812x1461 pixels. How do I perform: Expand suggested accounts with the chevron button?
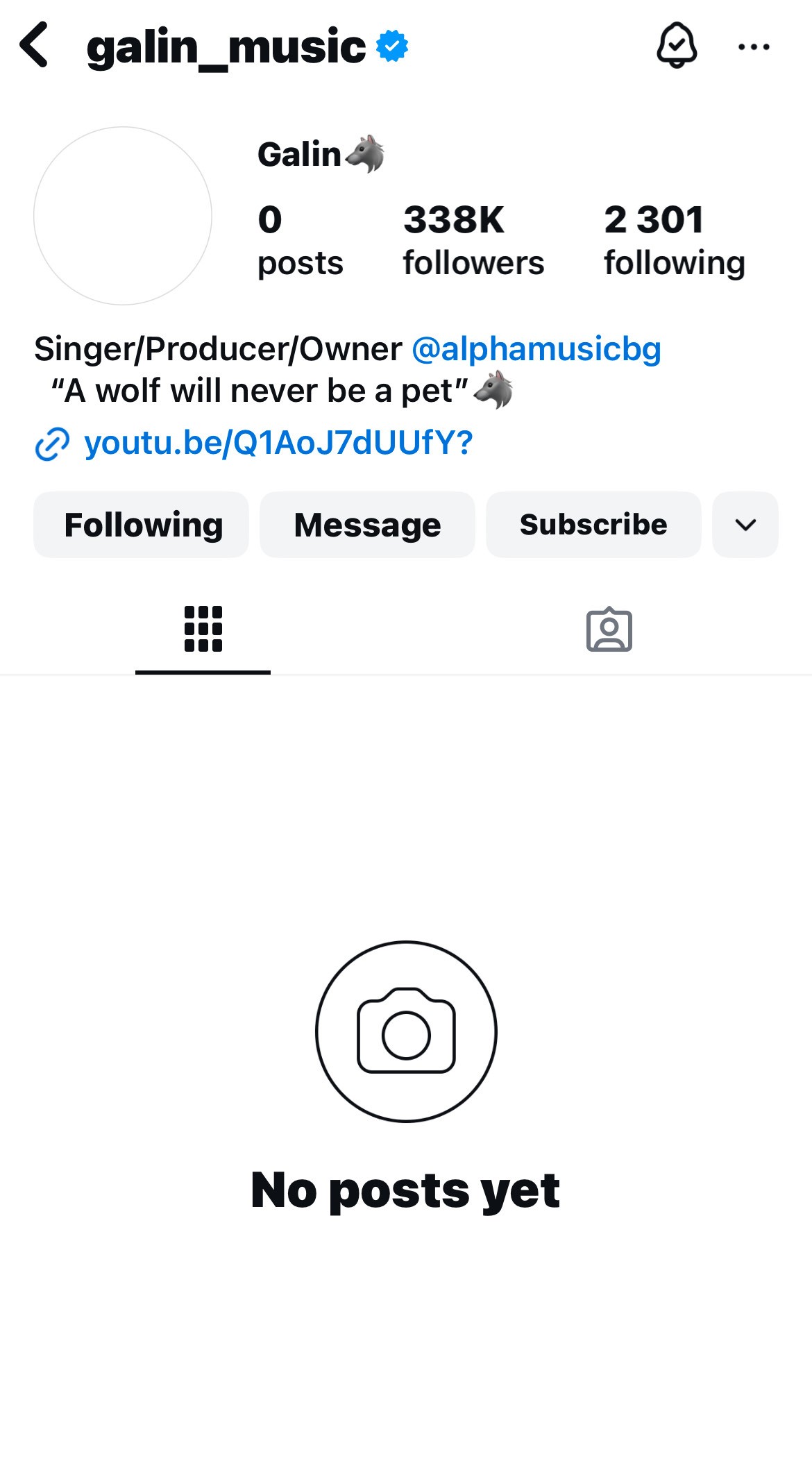click(x=745, y=525)
